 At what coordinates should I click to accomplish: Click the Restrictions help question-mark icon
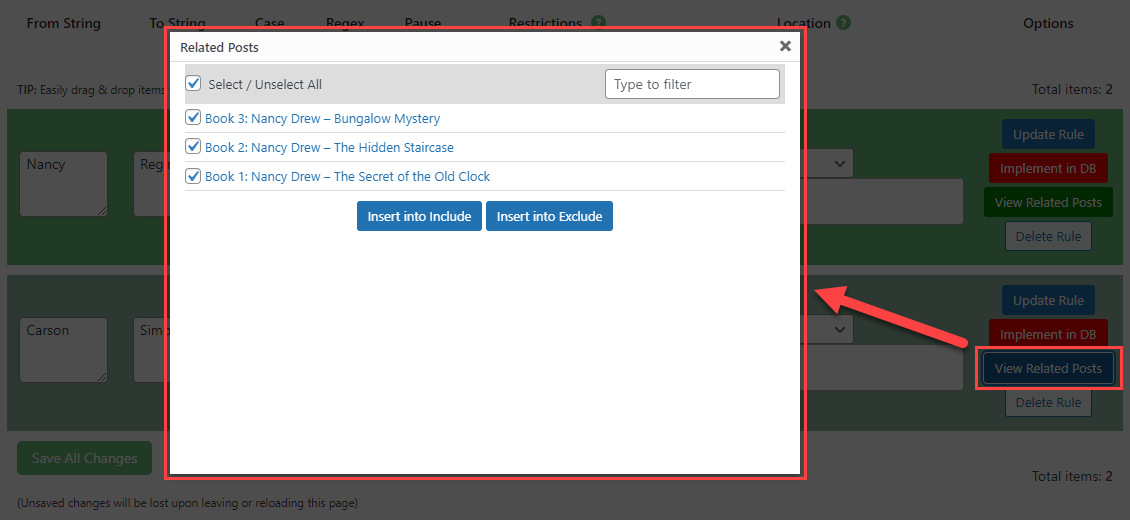click(x=598, y=23)
